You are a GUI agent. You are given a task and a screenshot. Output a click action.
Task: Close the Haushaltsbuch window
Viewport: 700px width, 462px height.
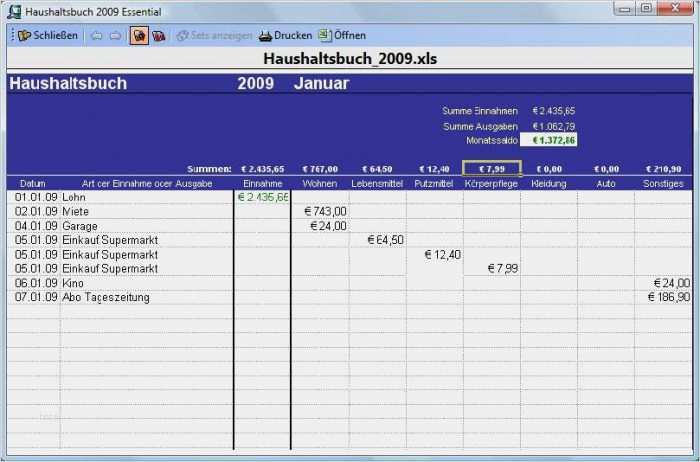click(675, 8)
